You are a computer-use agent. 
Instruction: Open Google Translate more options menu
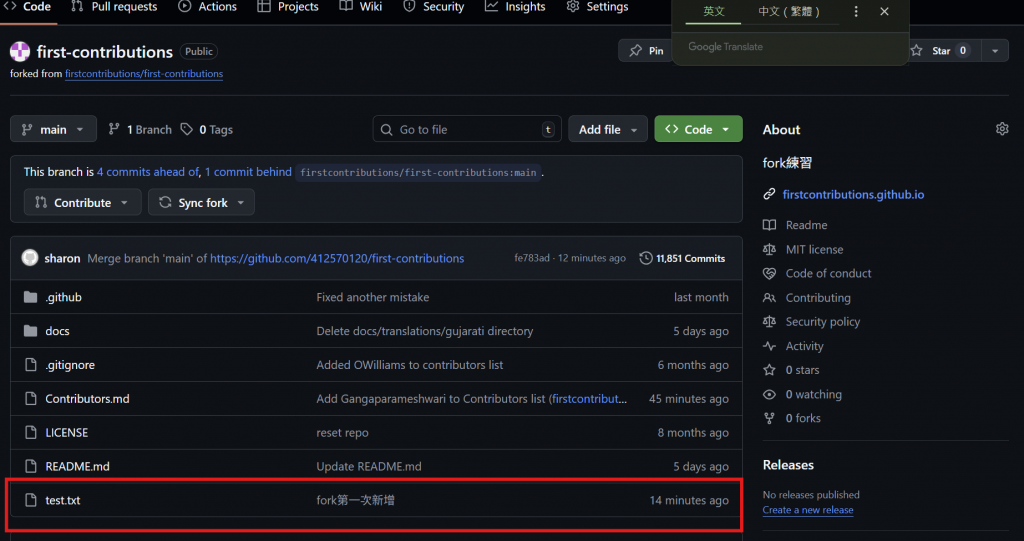856,12
